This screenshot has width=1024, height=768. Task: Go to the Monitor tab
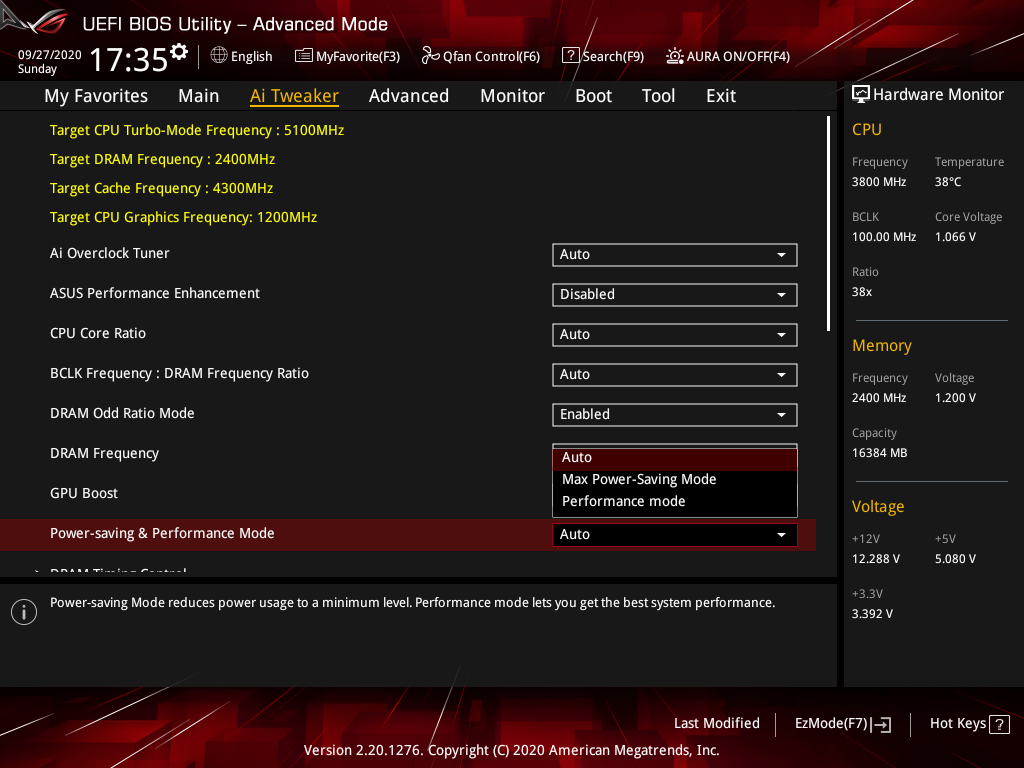512,96
